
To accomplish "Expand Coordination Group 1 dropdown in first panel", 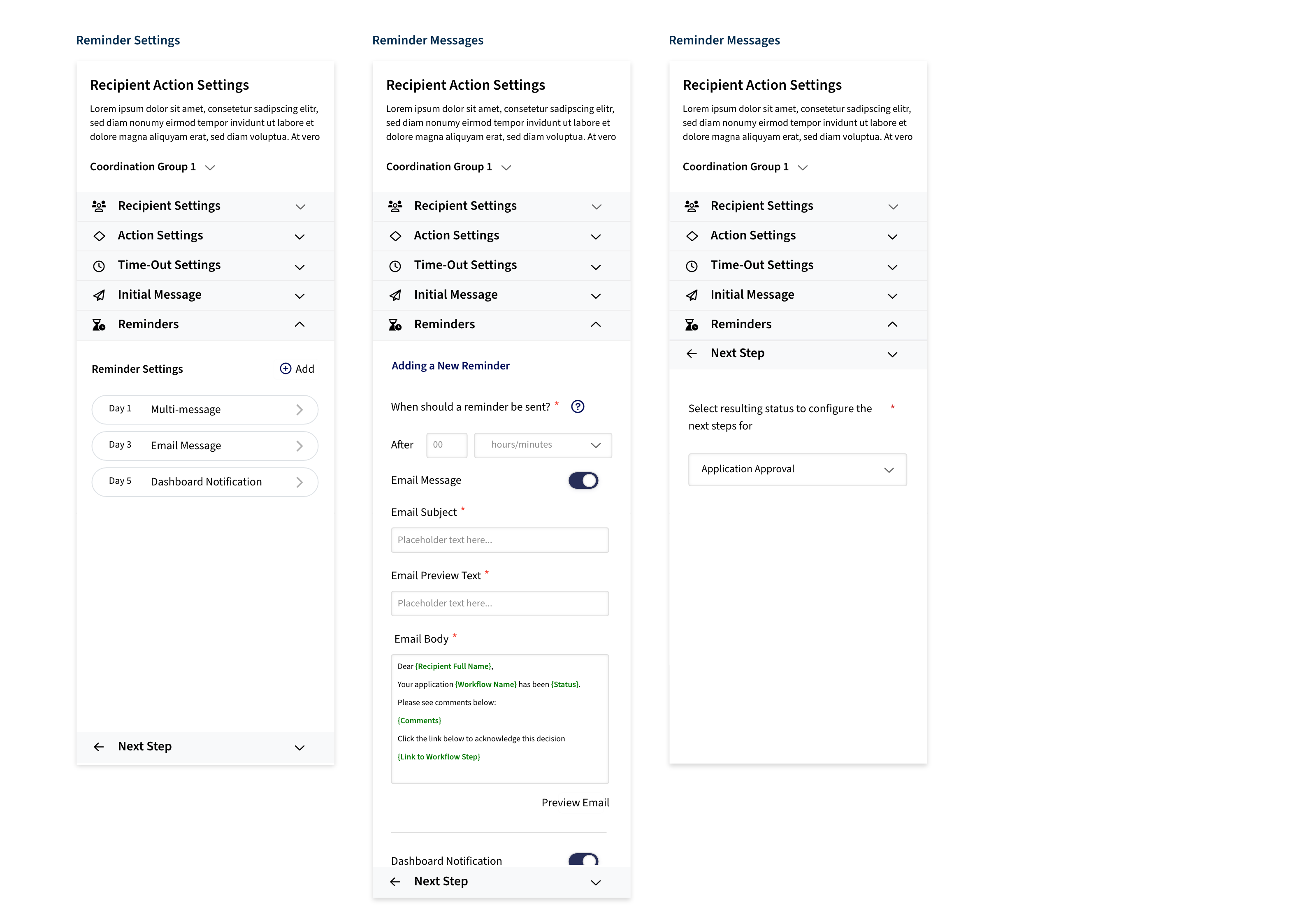I will tap(210, 167).
